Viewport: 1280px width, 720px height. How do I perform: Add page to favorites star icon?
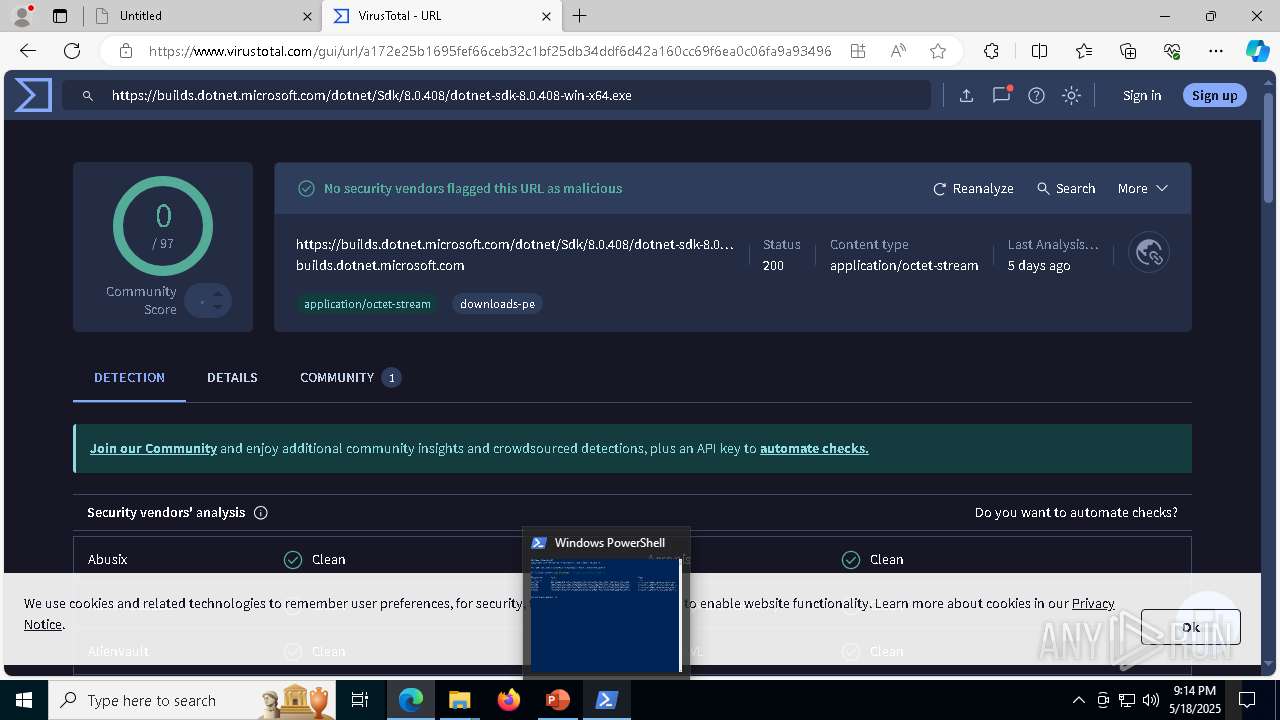937,51
